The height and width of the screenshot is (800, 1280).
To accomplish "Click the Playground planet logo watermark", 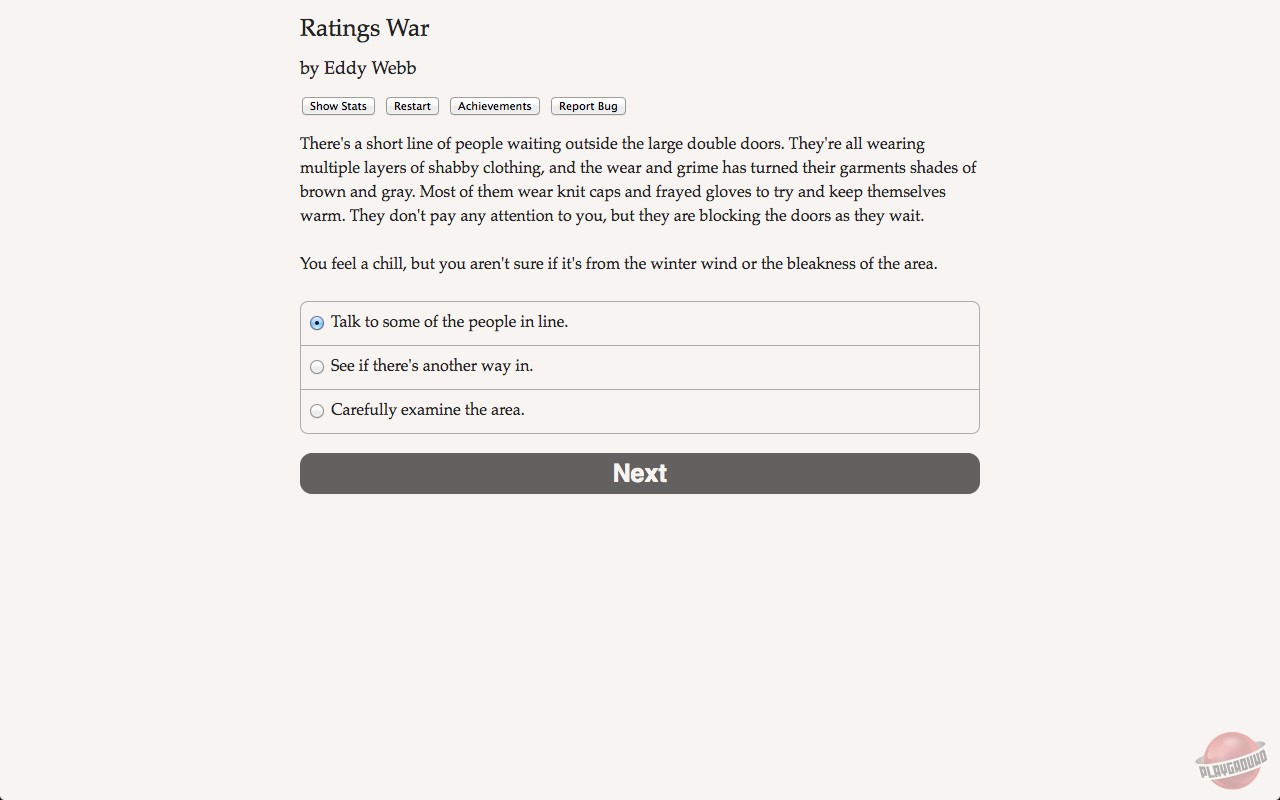I will (x=1231, y=762).
